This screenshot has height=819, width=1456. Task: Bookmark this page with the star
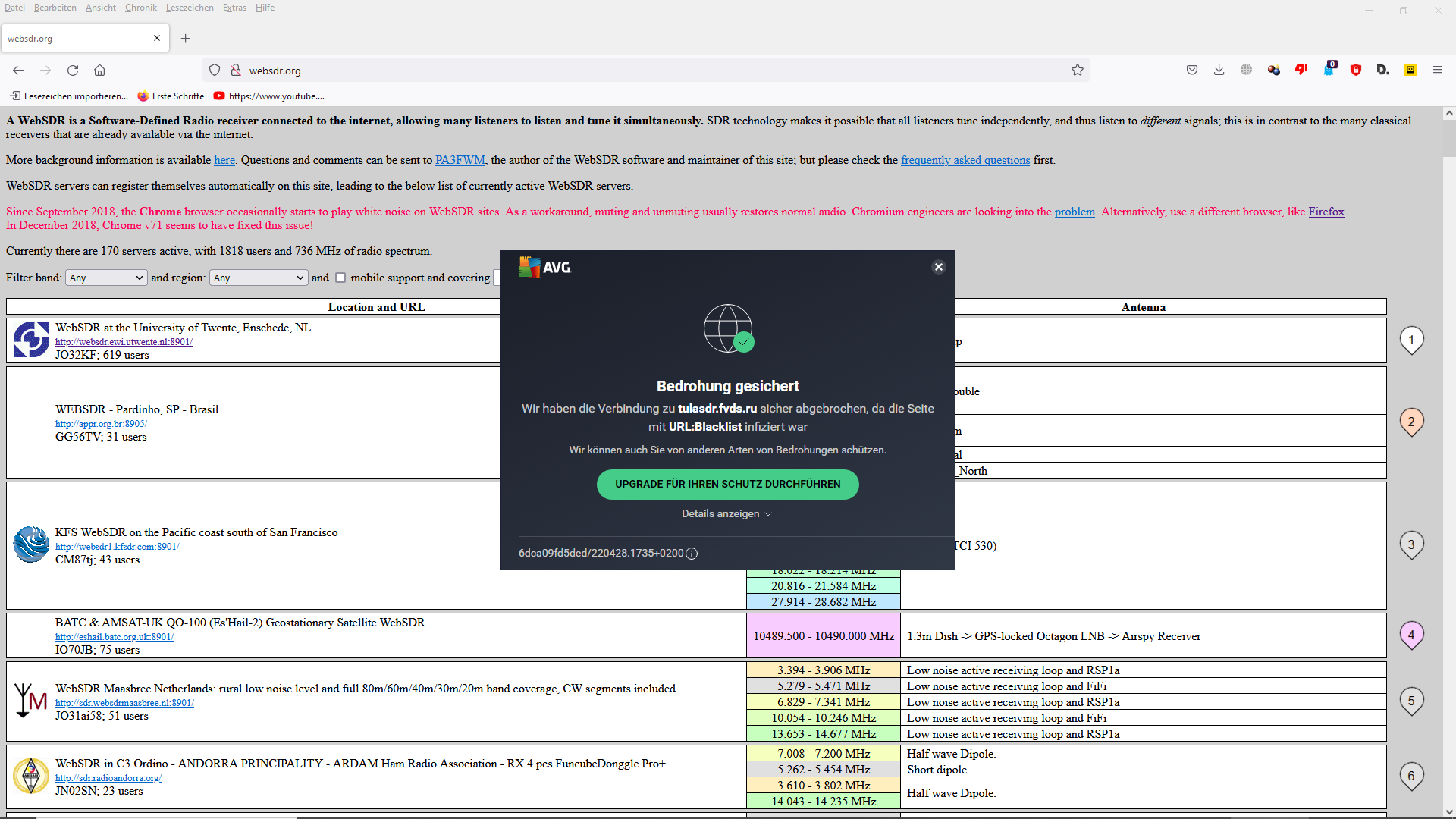click(x=1078, y=70)
